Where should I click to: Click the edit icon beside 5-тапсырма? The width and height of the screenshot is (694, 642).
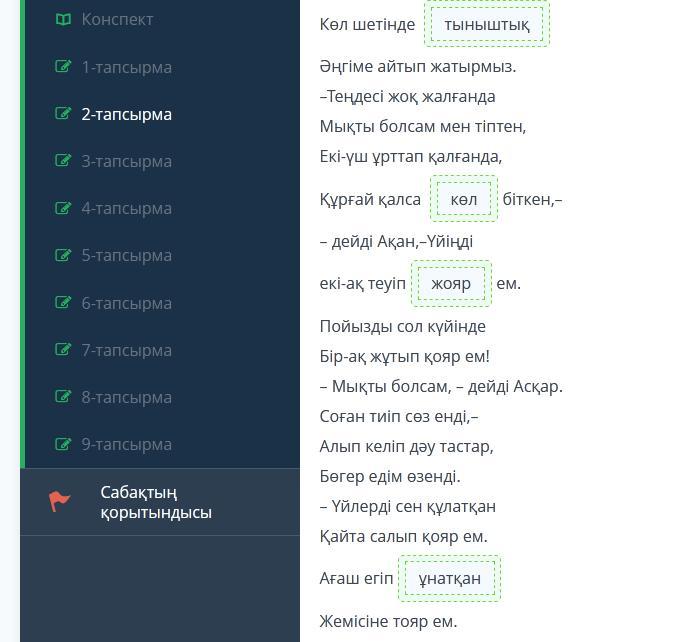[63, 255]
